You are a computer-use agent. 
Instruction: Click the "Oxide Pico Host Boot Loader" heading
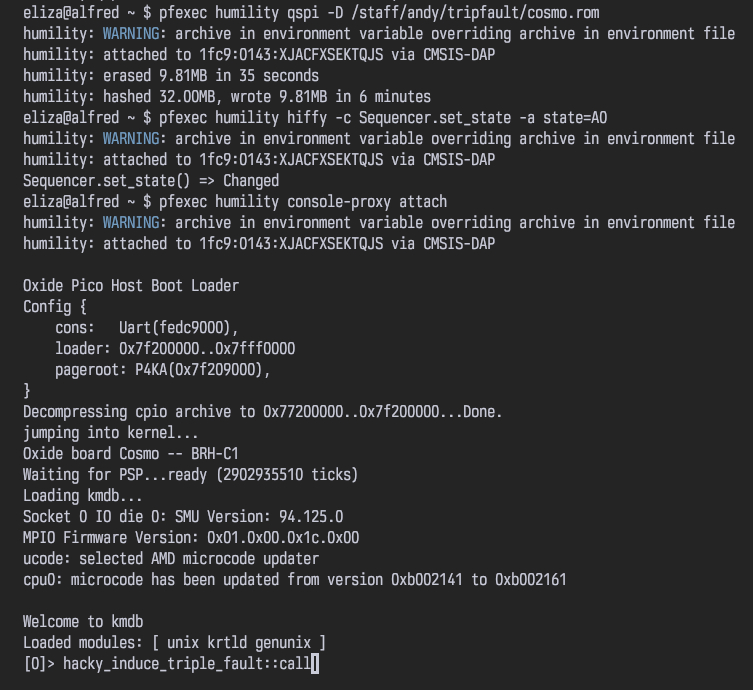pyautogui.click(x=131, y=285)
